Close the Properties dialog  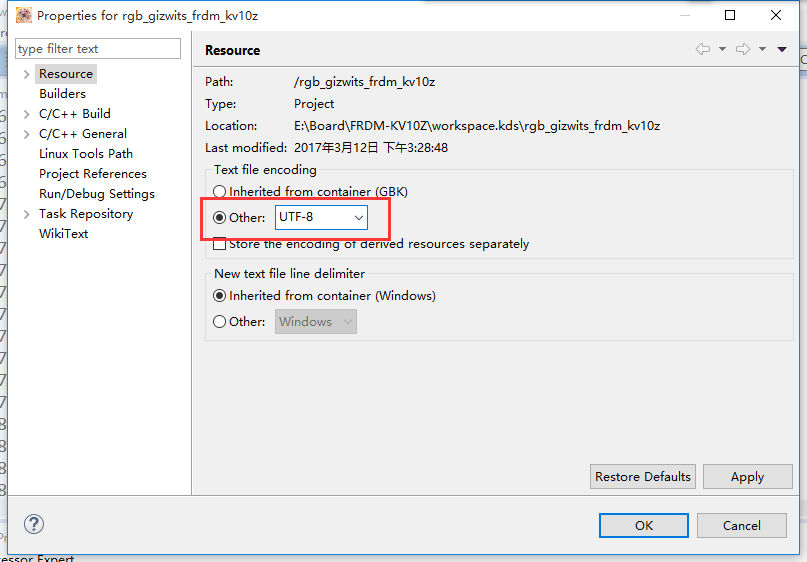(x=776, y=15)
